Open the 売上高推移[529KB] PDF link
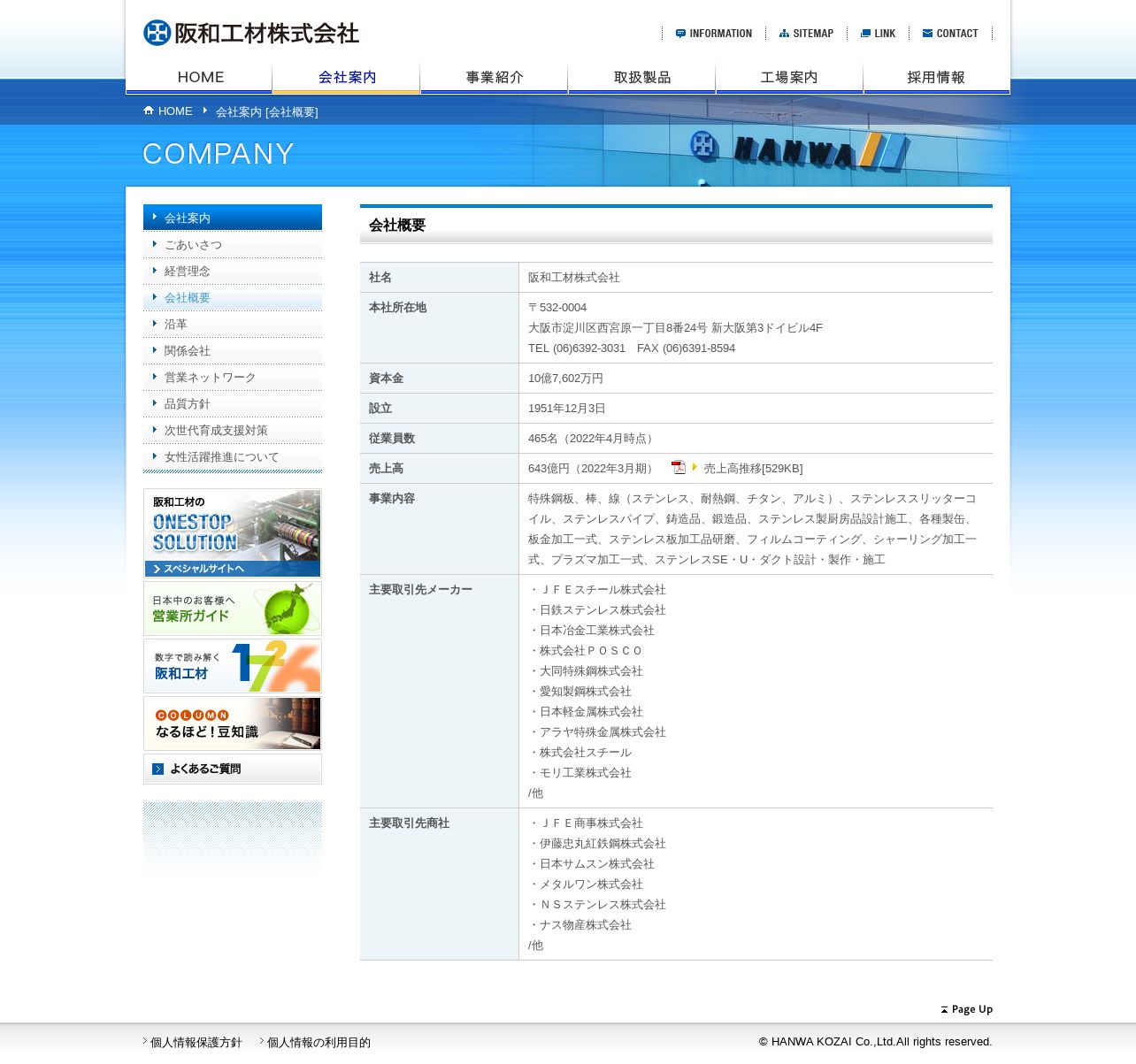This screenshot has width=1136, height=1064. coord(753,469)
